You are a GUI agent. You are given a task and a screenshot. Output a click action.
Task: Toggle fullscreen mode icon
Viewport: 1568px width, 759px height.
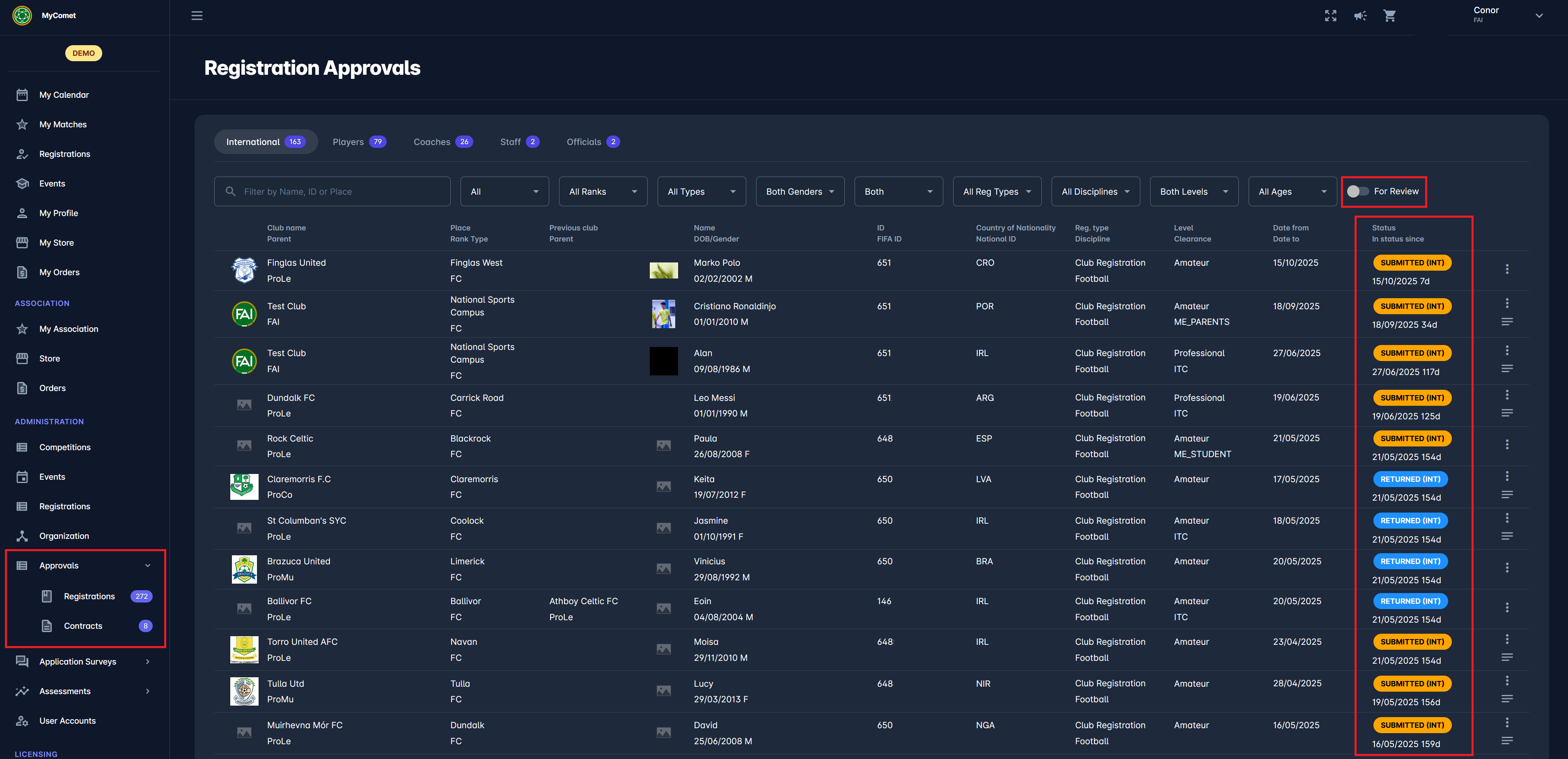coord(1330,16)
